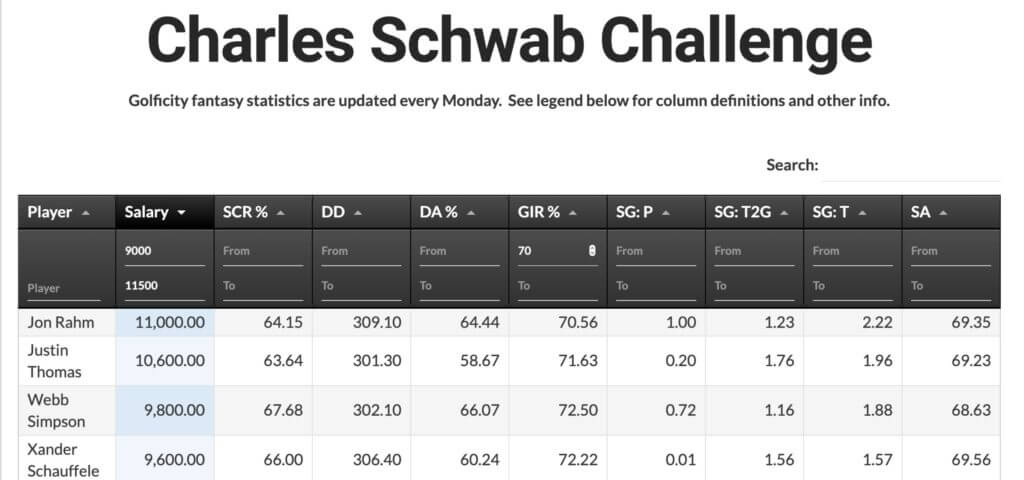Viewport: 1024px width, 480px height.
Task: Edit the Salary maximum field showing 11500
Action: [x=163, y=286]
